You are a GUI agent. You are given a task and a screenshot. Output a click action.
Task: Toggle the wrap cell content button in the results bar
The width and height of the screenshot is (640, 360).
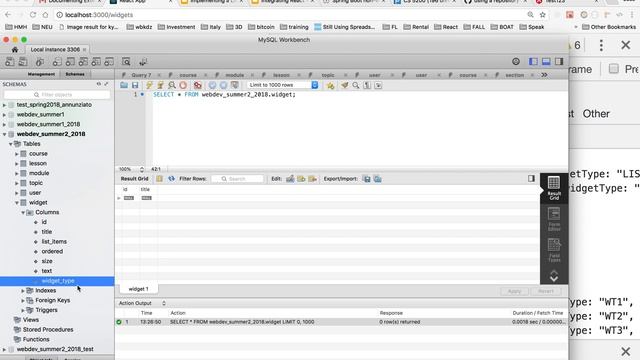[531, 178]
